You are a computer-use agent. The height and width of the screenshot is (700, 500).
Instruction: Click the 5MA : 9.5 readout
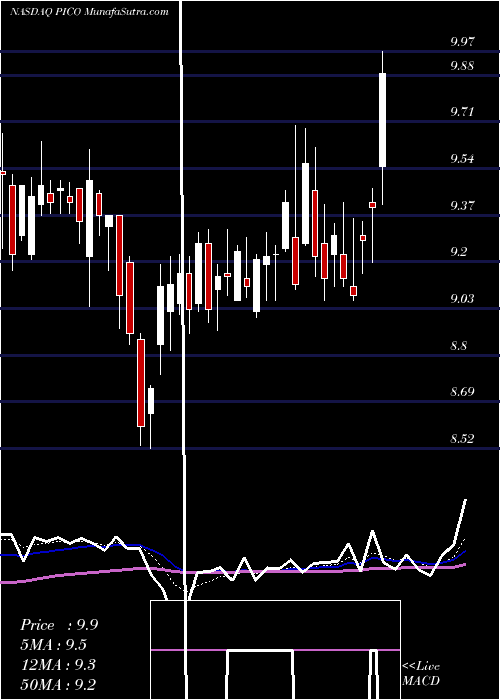point(54,645)
